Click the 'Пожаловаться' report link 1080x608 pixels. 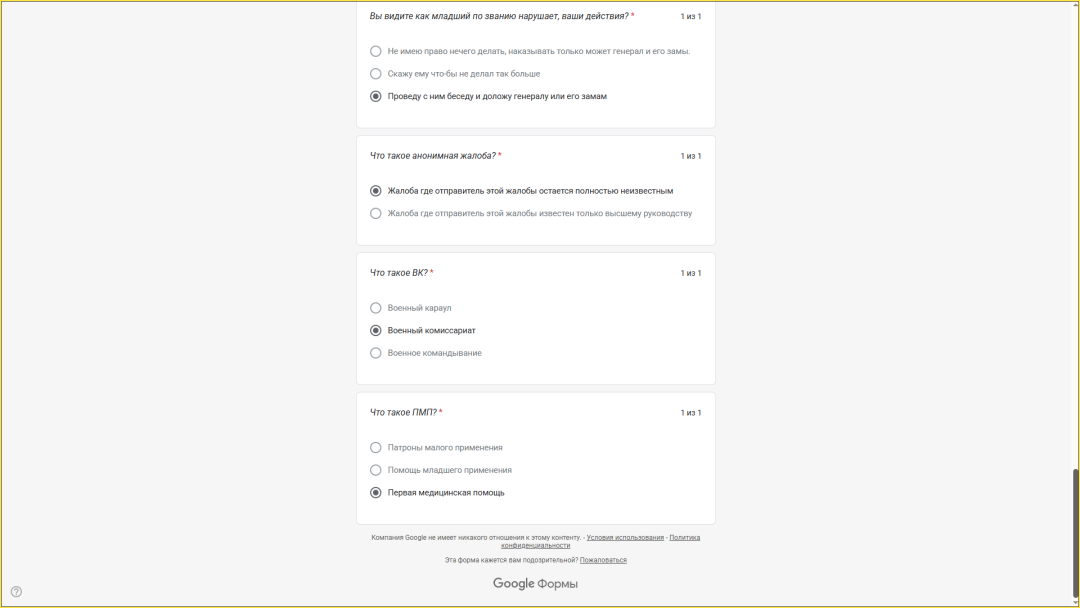pos(603,560)
